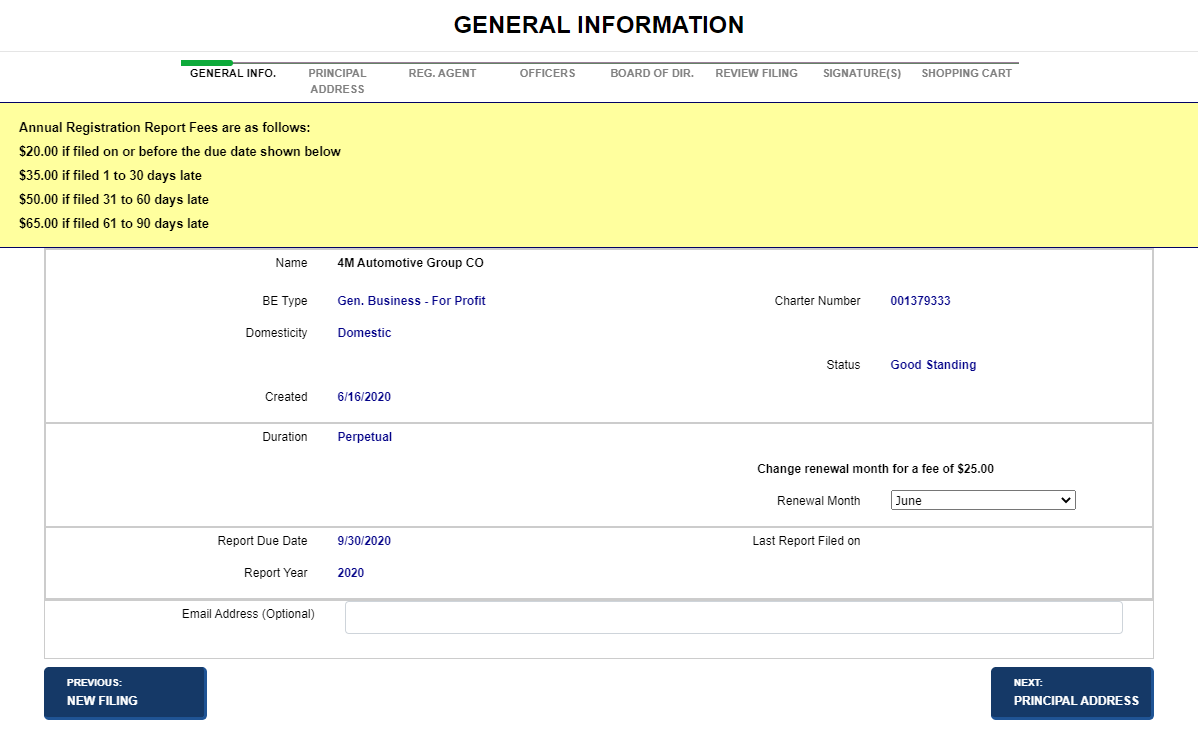Click the Good Standing status link
The width and height of the screenshot is (1198, 731).
pyautogui.click(x=933, y=364)
